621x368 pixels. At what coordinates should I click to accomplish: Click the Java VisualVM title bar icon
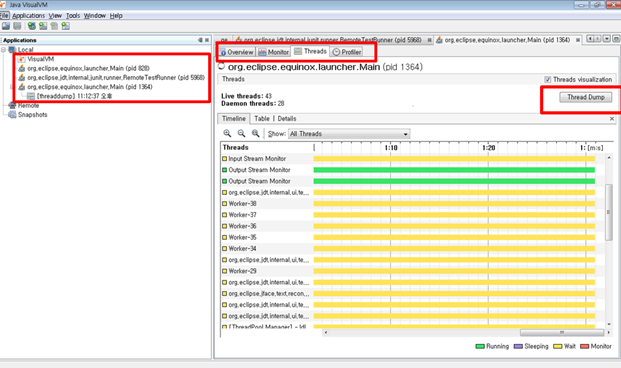(3, 5)
